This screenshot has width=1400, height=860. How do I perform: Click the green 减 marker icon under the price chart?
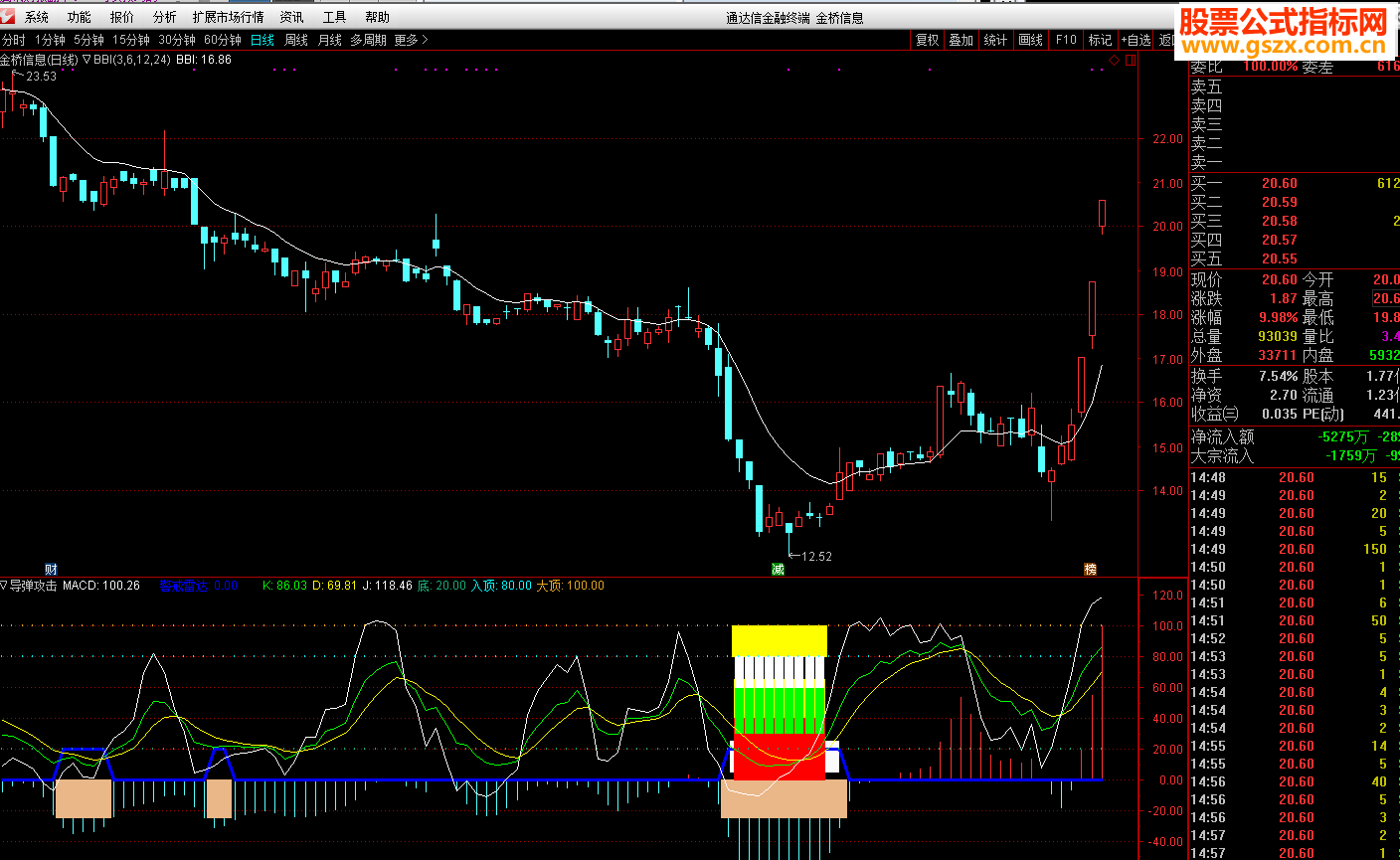point(778,569)
